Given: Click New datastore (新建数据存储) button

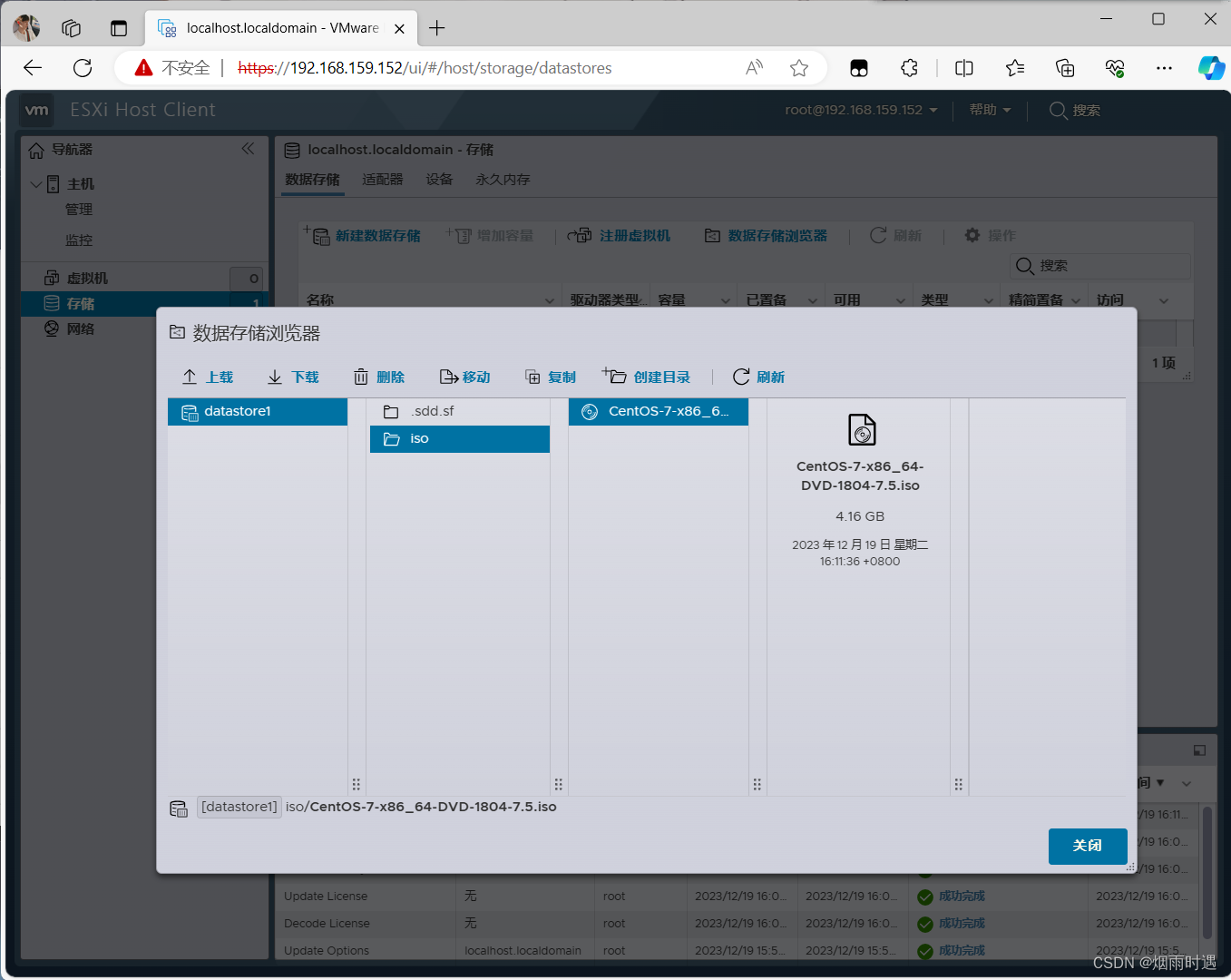Looking at the screenshot, I should click(362, 236).
